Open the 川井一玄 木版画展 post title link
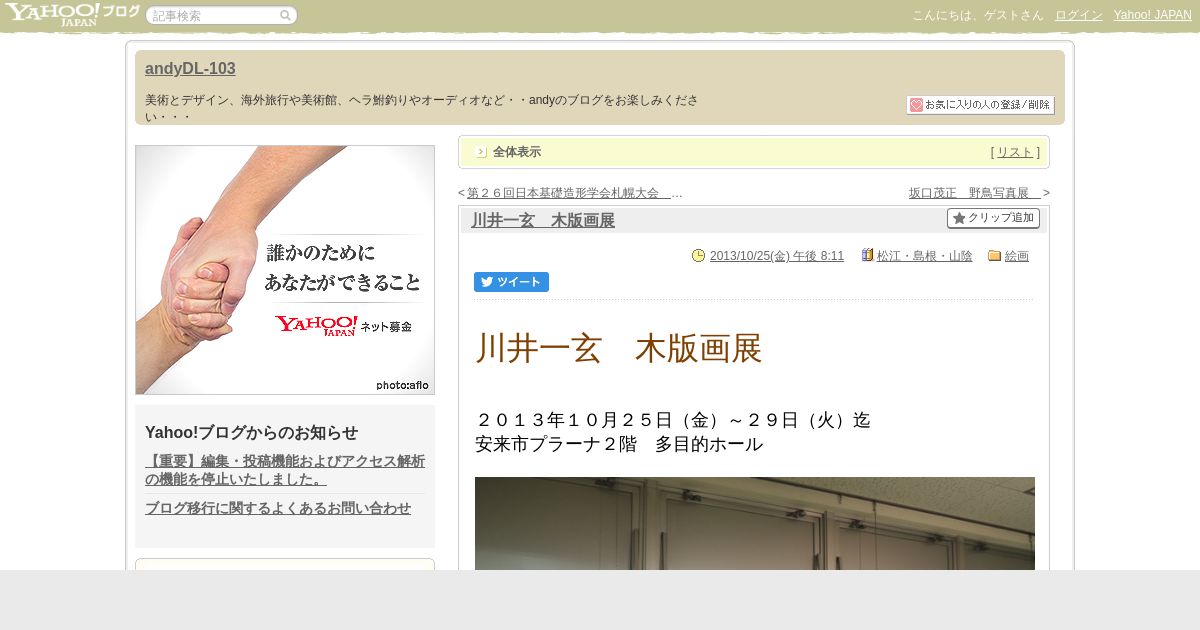The width and height of the screenshot is (1200, 630). [x=543, y=220]
